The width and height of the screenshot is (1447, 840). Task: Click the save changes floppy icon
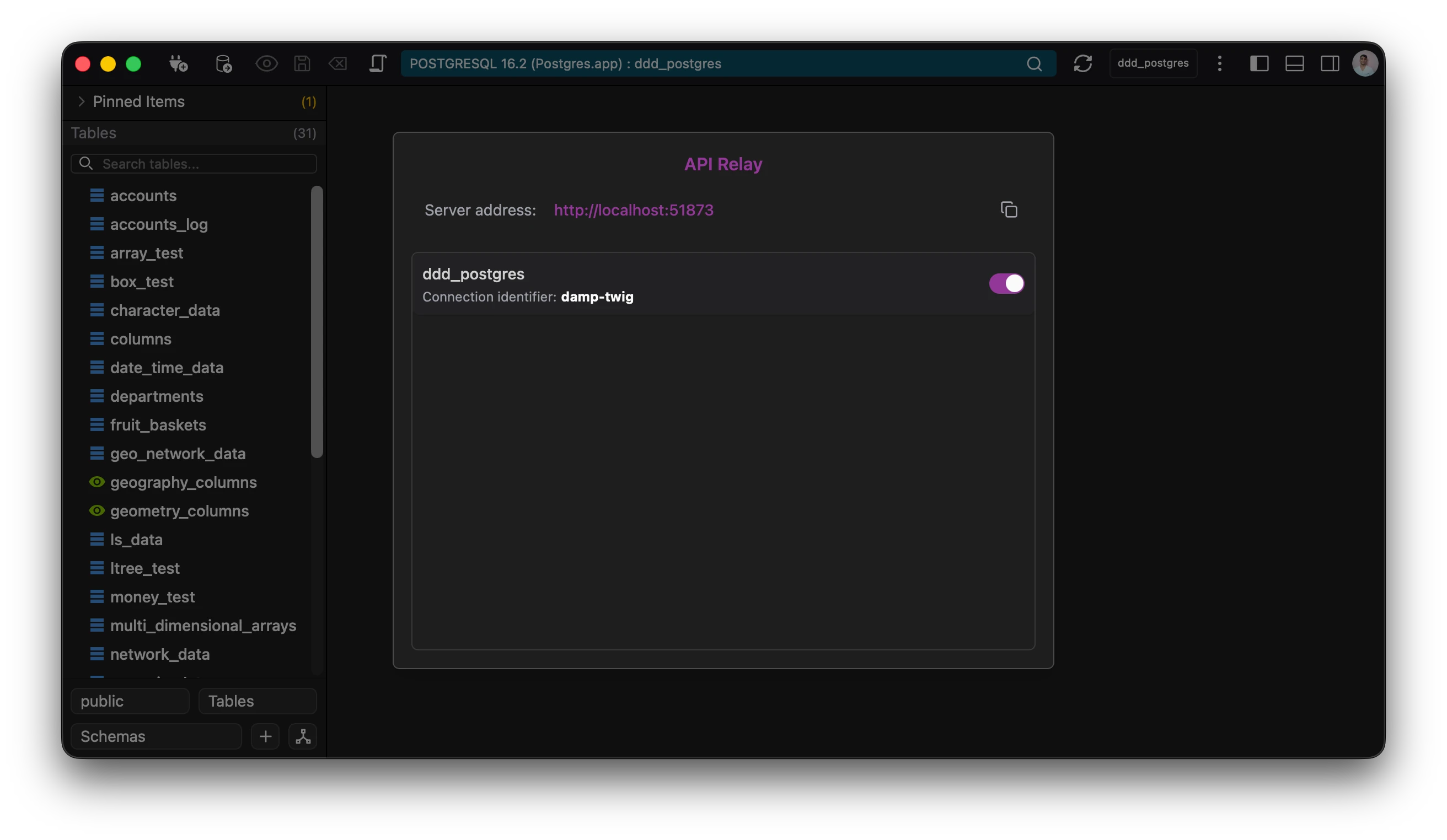point(302,64)
